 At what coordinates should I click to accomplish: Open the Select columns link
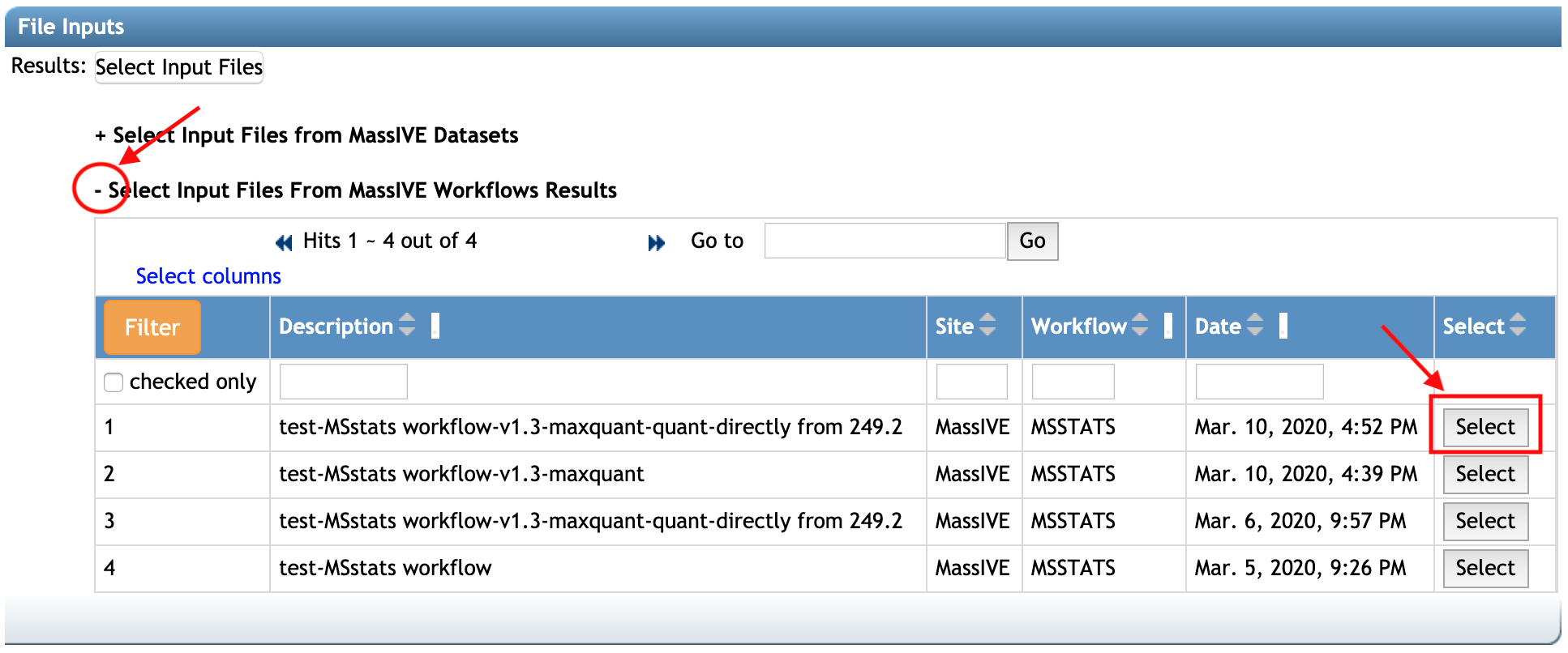coord(208,276)
